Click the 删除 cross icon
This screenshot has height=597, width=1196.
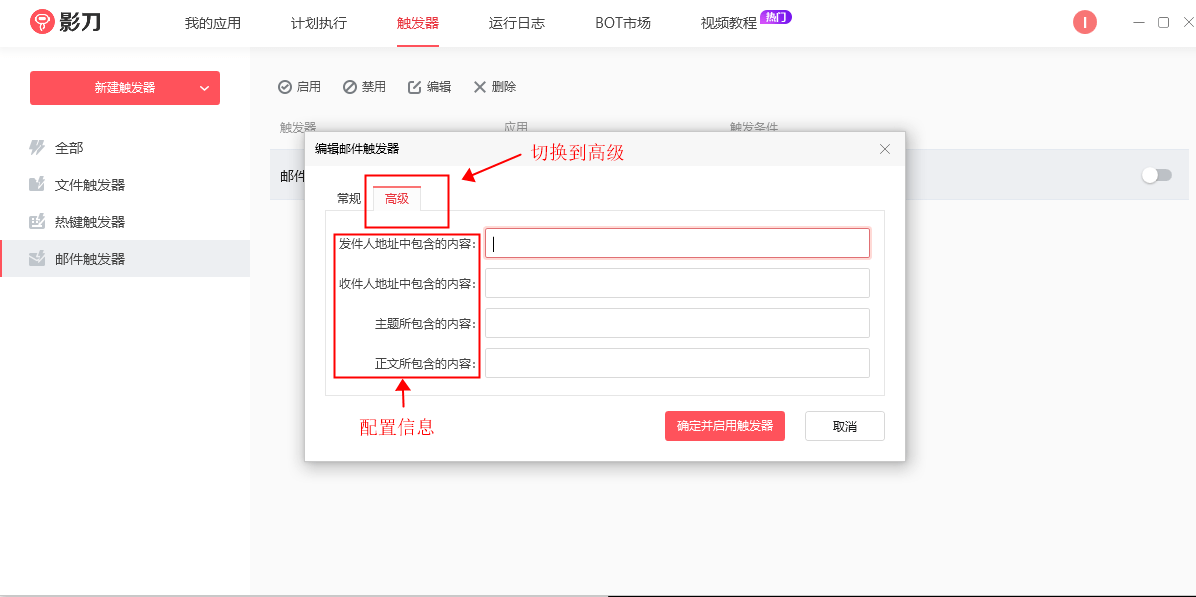(480, 87)
